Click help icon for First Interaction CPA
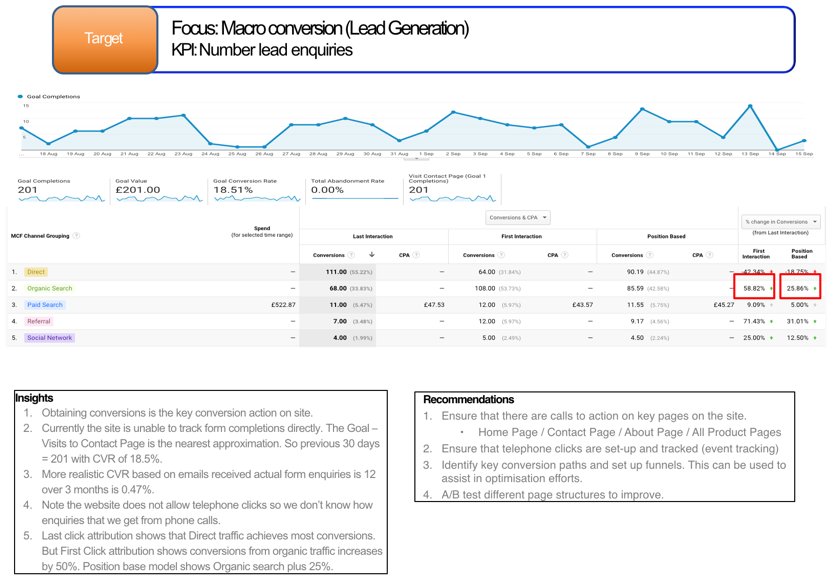The width and height of the screenshot is (837, 575). tap(565, 255)
